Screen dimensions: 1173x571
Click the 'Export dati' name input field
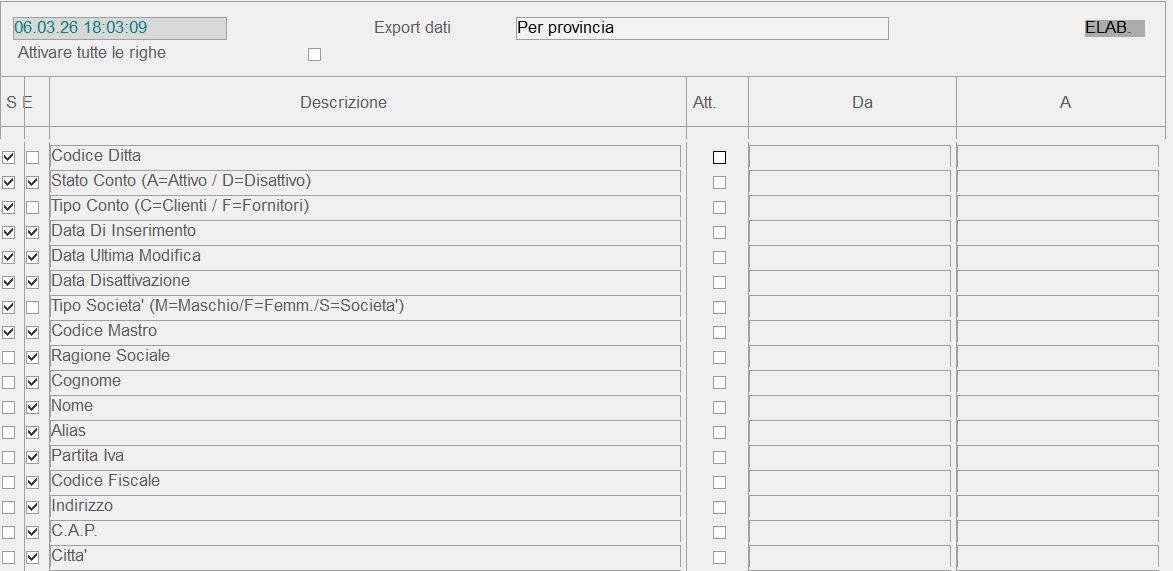pos(702,28)
